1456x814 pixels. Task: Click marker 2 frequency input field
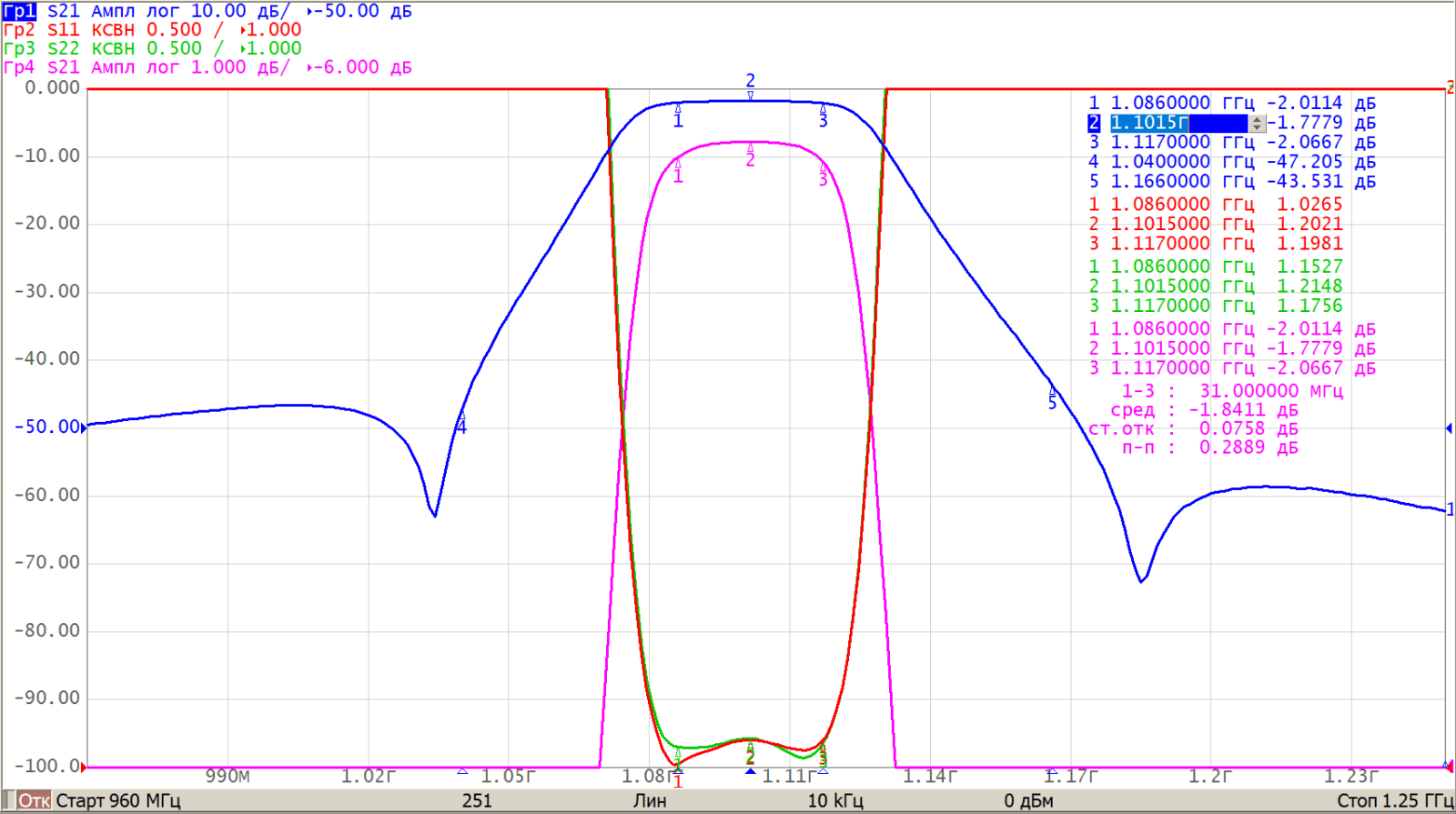1178,123
